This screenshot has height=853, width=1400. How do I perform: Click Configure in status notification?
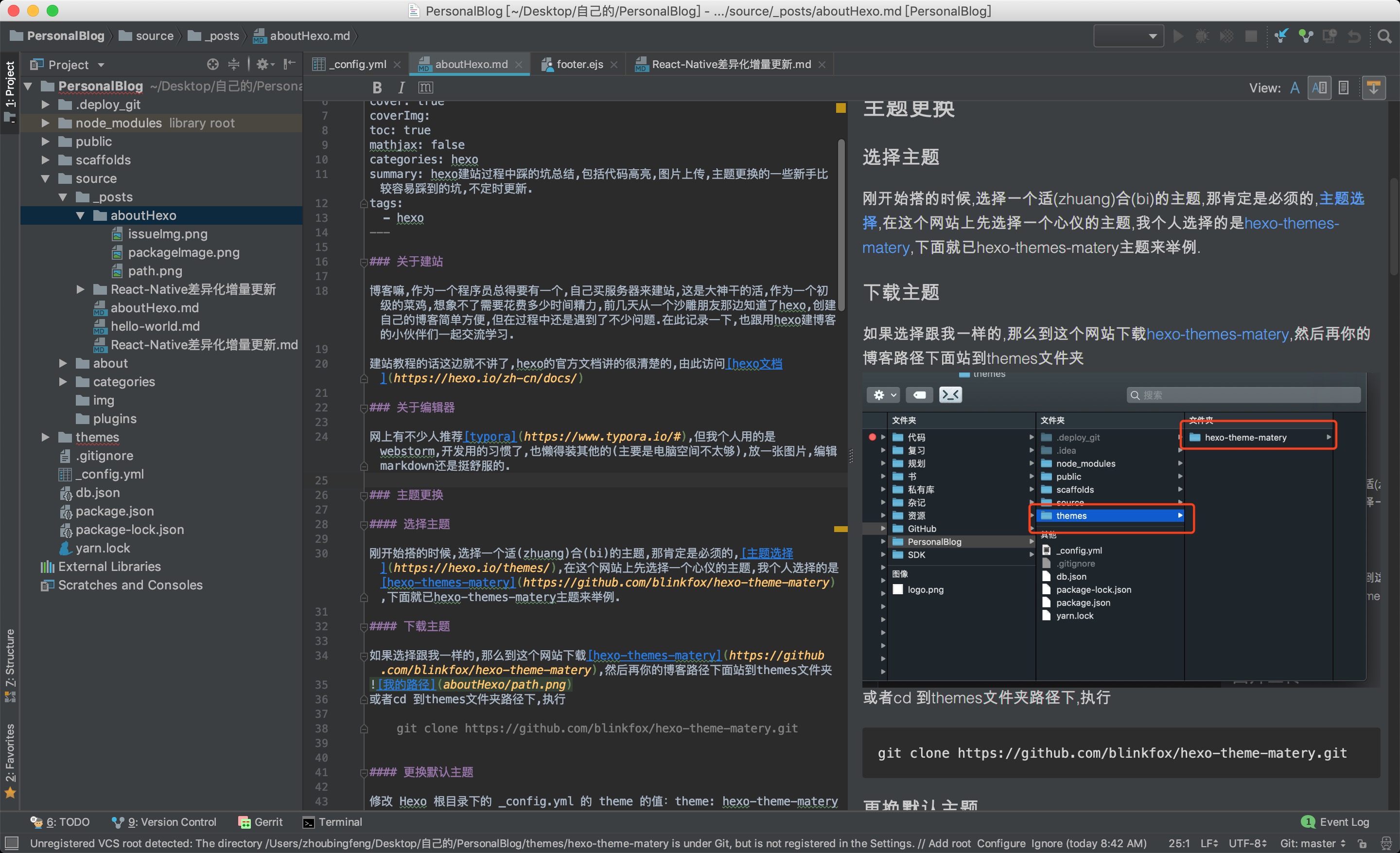coord(1002,843)
